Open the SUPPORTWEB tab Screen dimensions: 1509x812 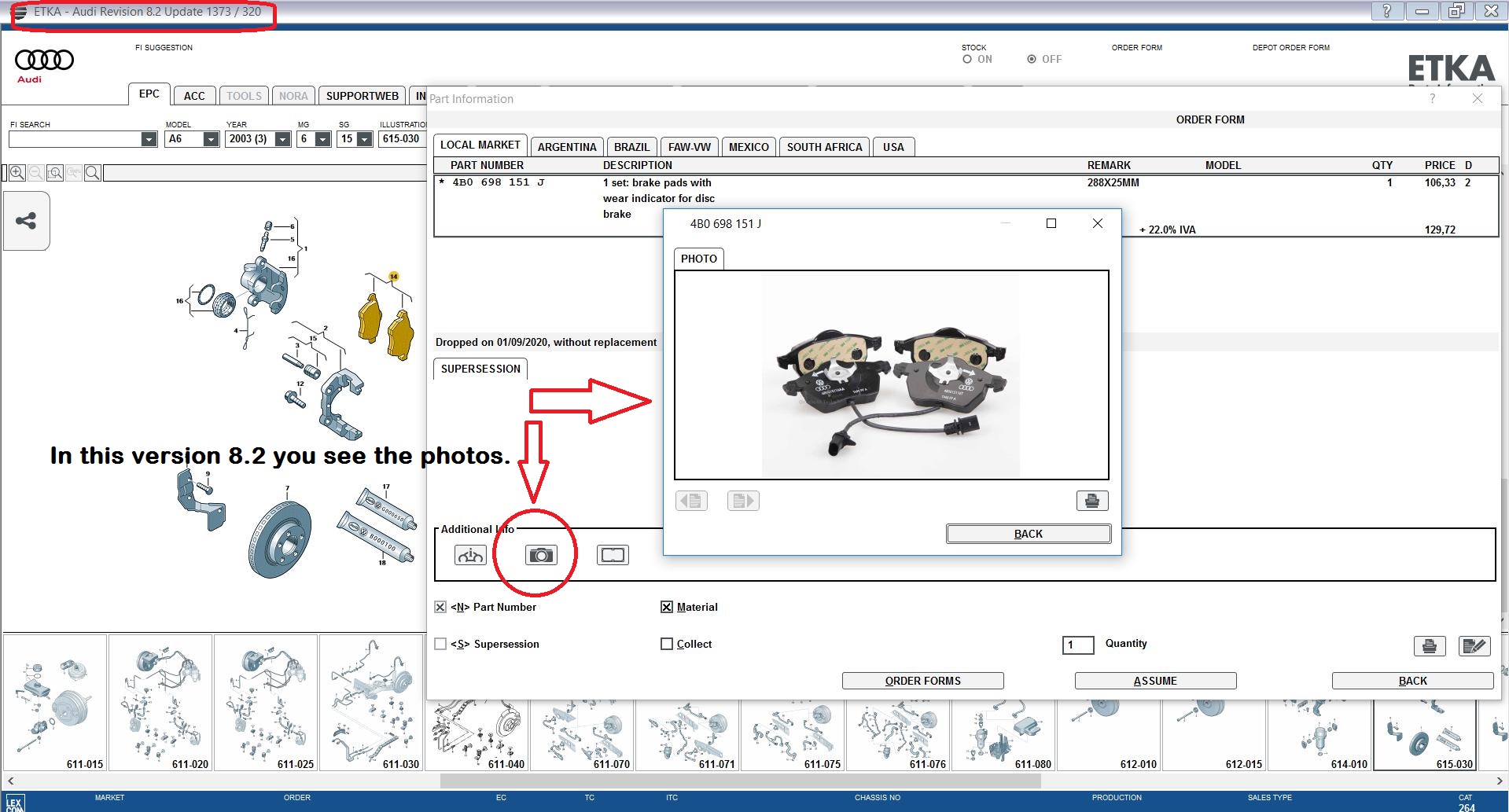(x=363, y=96)
